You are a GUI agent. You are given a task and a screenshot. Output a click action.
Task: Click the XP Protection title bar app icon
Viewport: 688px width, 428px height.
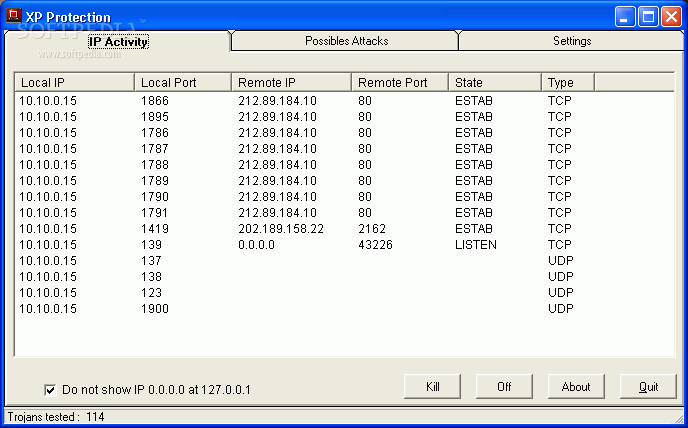click(14, 16)
